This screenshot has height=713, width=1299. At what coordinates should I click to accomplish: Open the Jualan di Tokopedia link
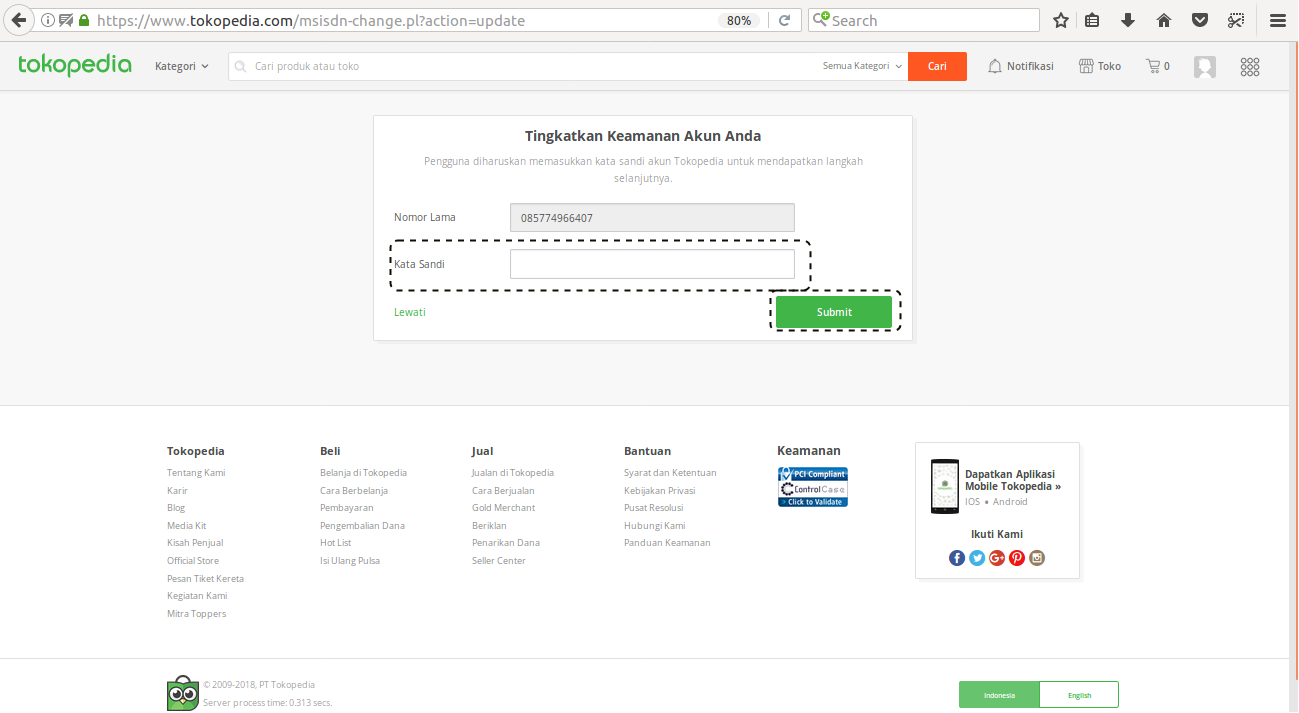coord(513,473)
